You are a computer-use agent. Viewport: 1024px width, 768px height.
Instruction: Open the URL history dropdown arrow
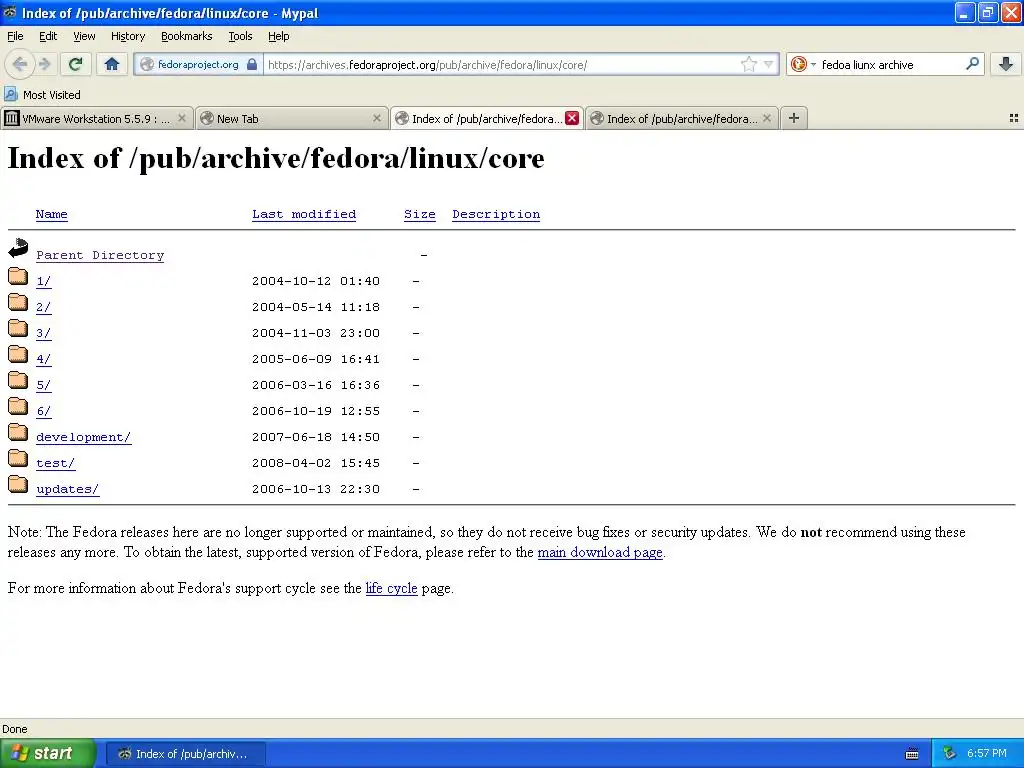769,64
